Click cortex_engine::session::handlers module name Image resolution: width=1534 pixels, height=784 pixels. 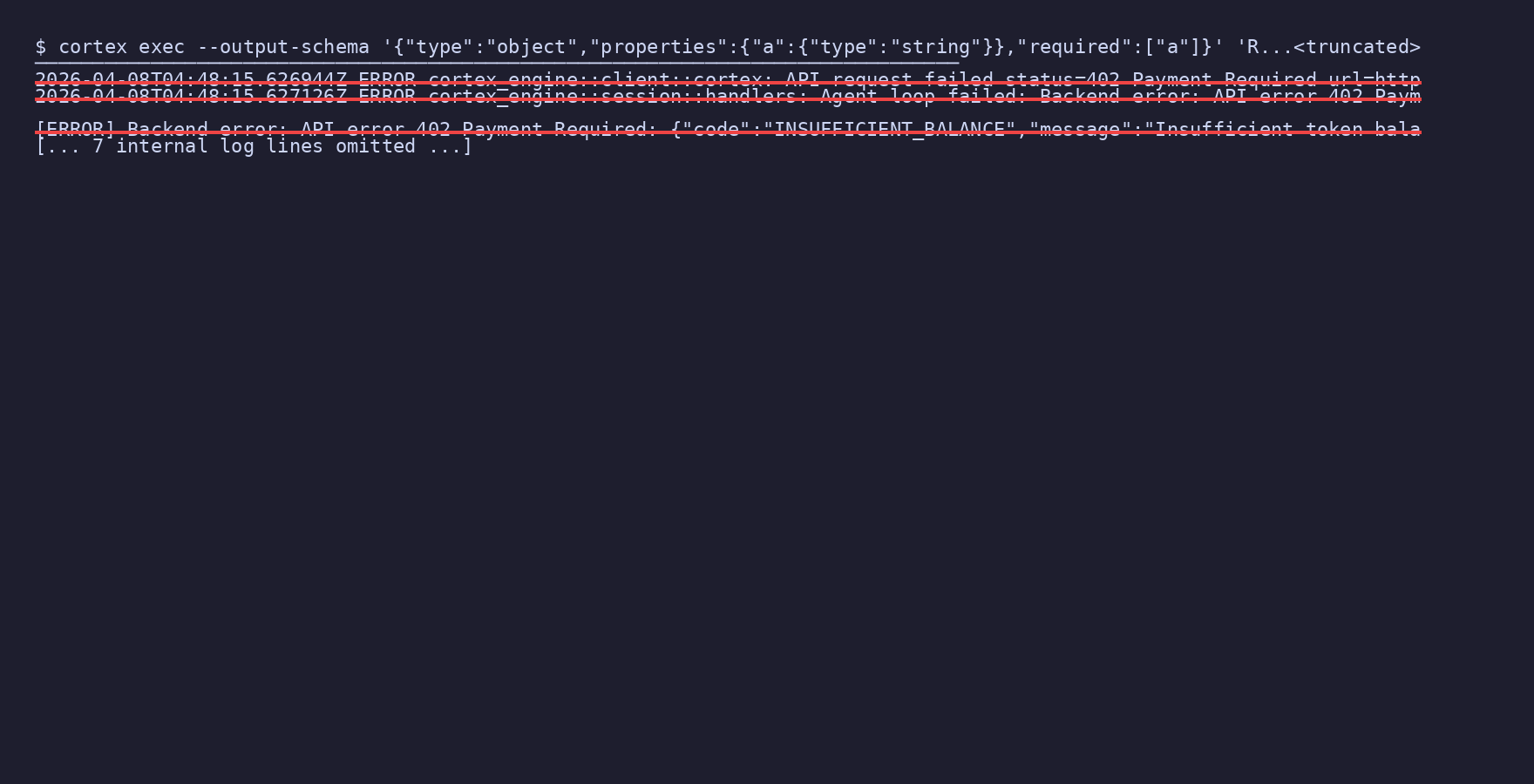[613, 97]
